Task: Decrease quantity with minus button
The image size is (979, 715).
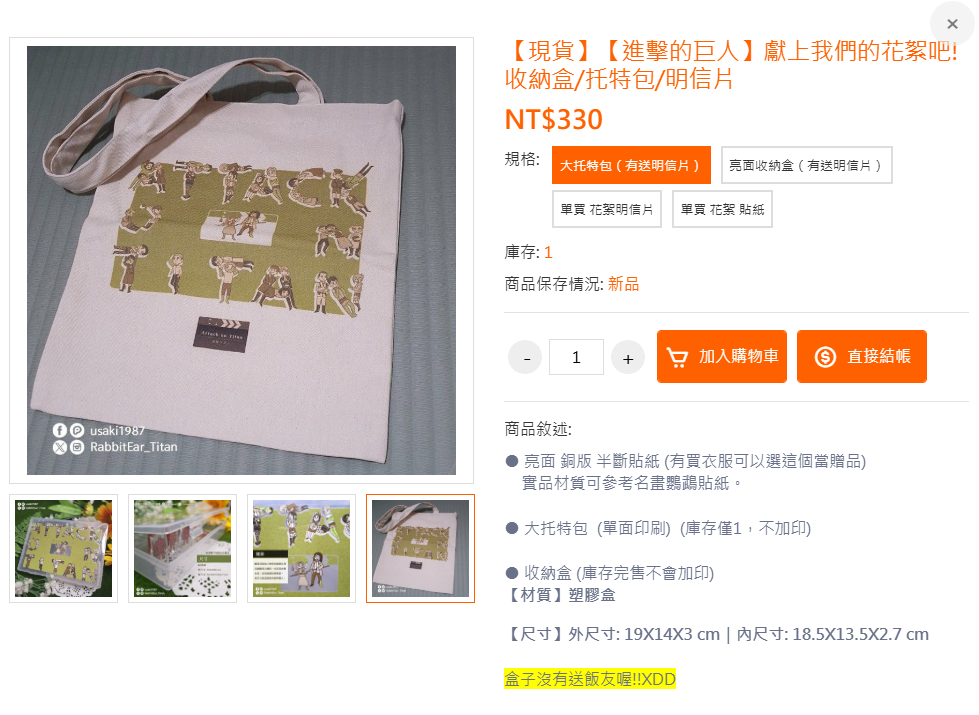Action: [524, 357]
